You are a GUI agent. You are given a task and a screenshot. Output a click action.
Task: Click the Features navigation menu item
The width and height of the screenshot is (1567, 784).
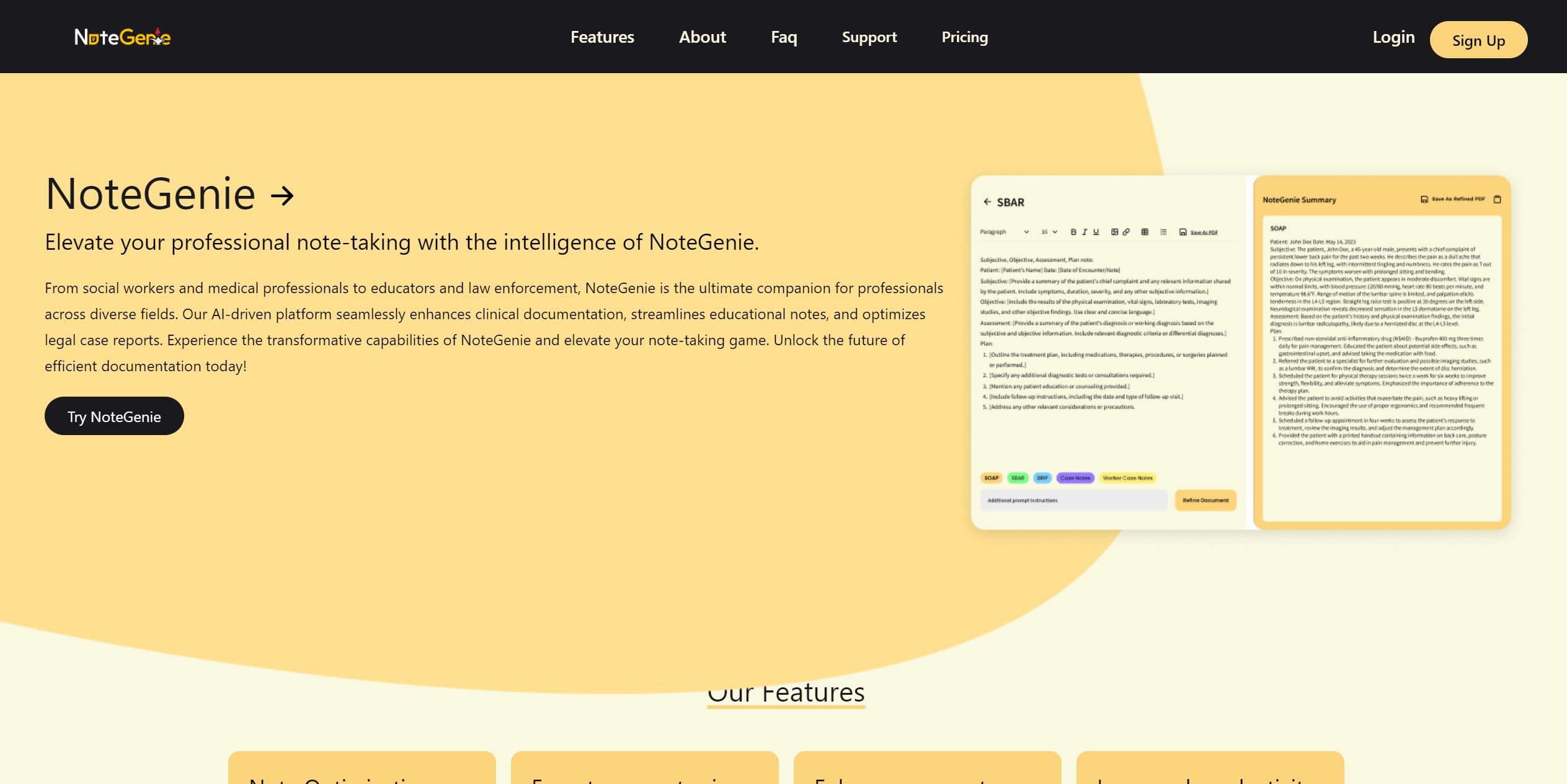(x=602, y=36)
